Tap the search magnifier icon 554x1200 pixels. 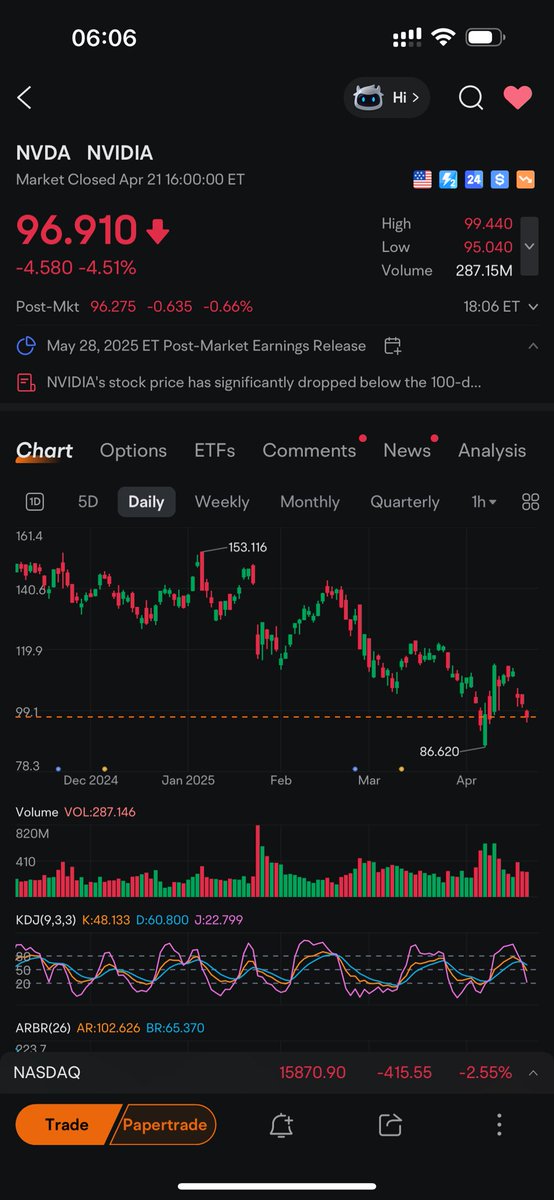(470, 97)
